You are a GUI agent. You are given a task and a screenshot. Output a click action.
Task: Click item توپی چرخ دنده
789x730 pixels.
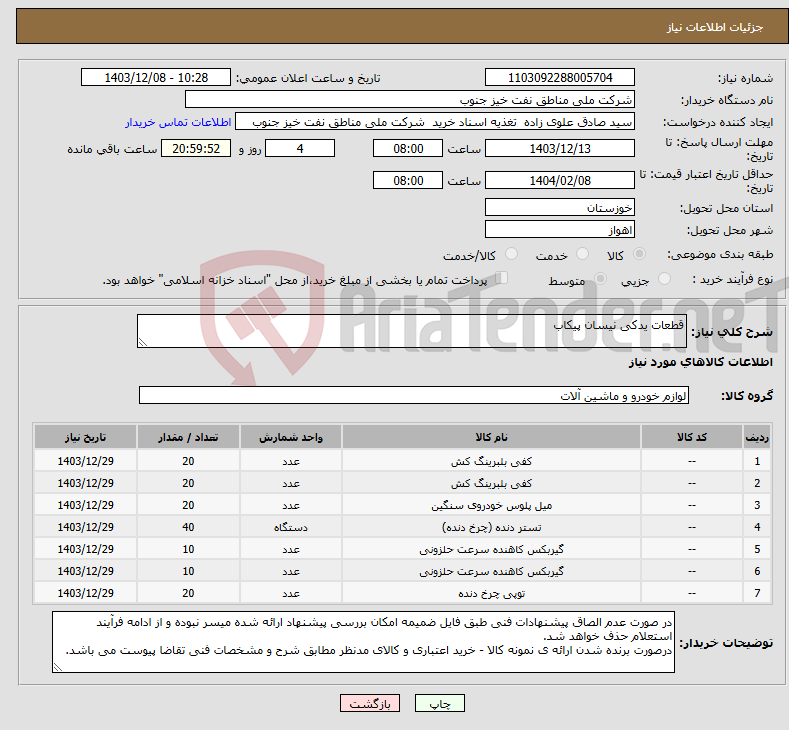point(491,593)
